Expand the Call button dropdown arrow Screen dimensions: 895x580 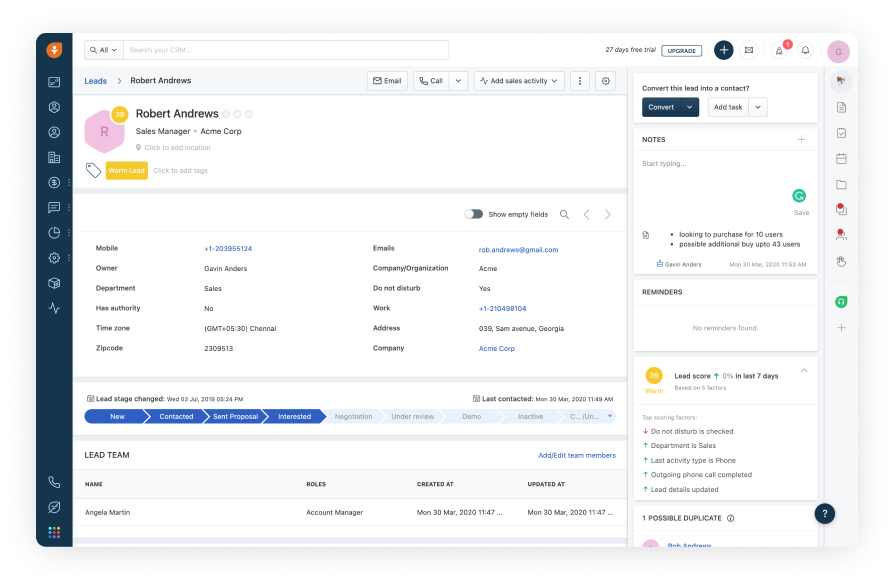tap(458, 81)
